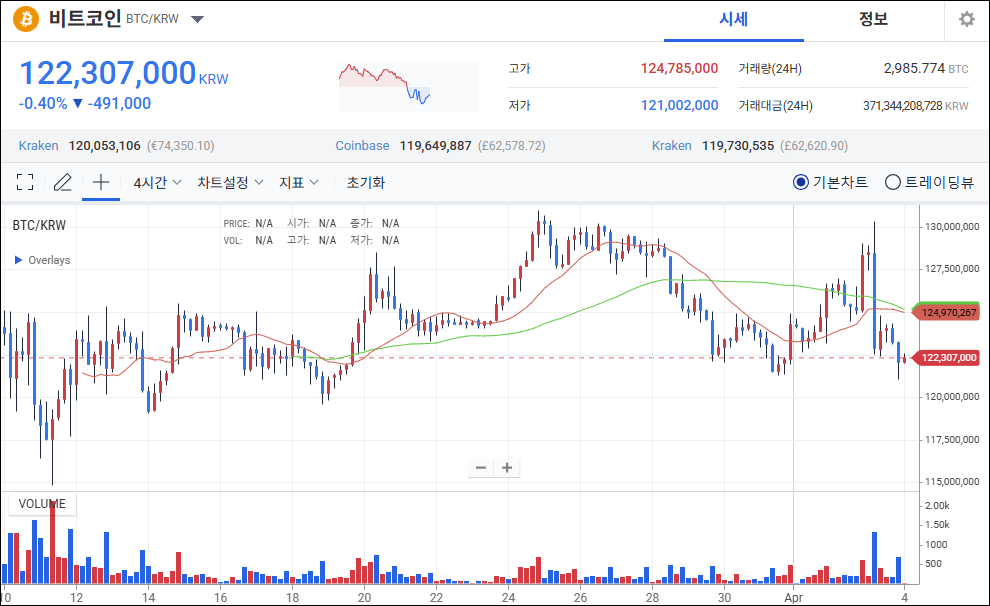
Task: Click the mini sparkline price chart
Action: pyautogui.click(x=409, y=86)
